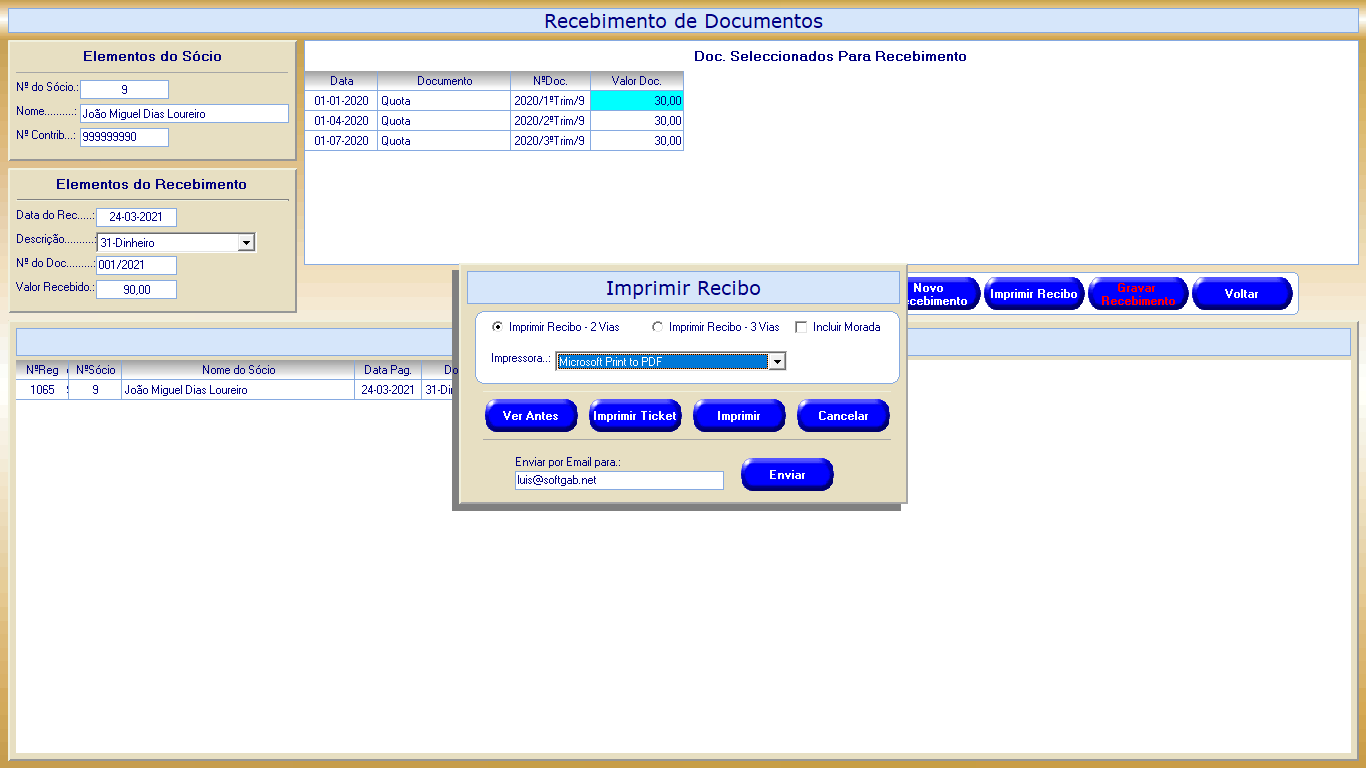The image size is (1366, 768).
Task: Click the Ver Antes preview button
Action: coord(530,416)
